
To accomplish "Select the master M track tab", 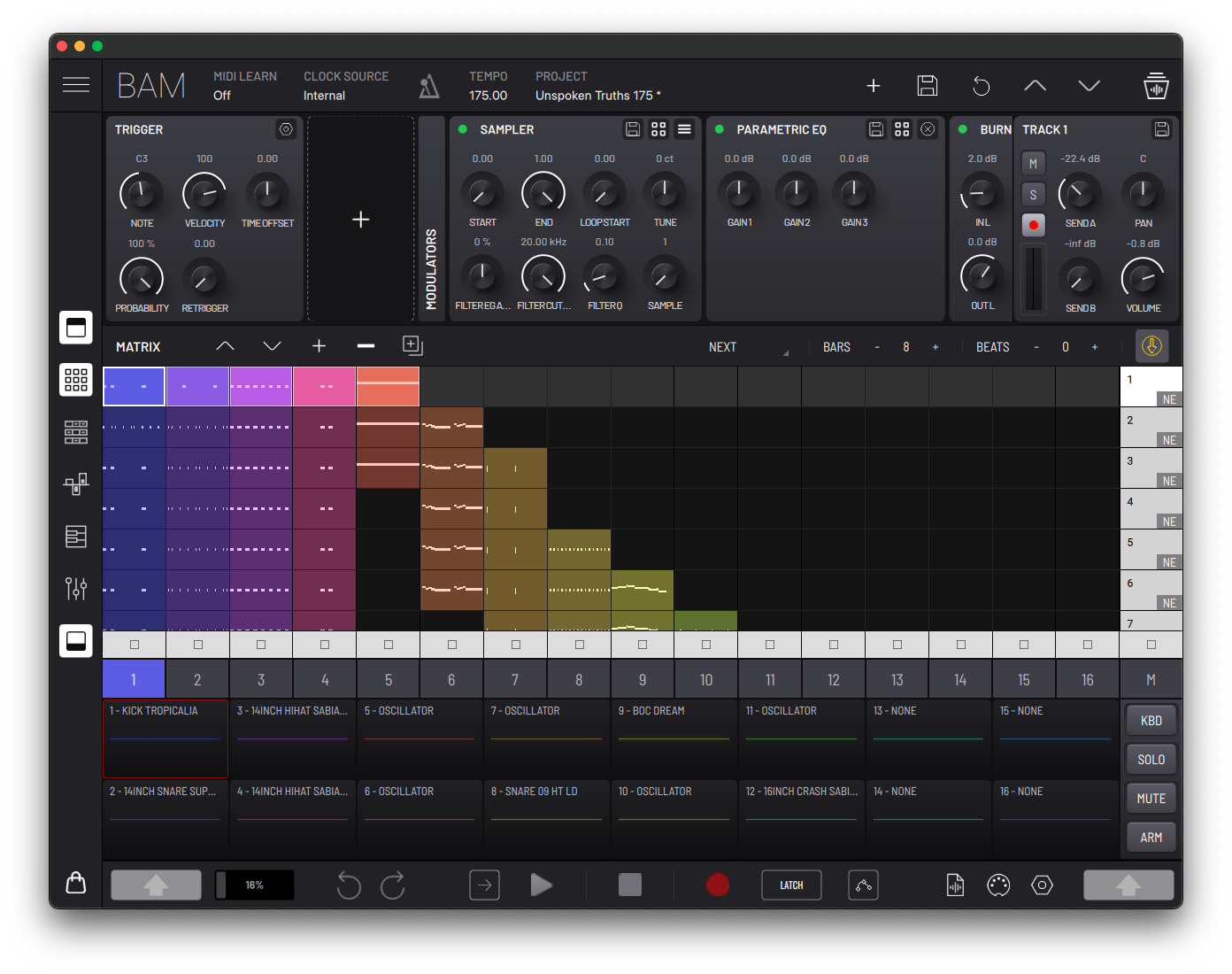I will tap(1151, 679).
